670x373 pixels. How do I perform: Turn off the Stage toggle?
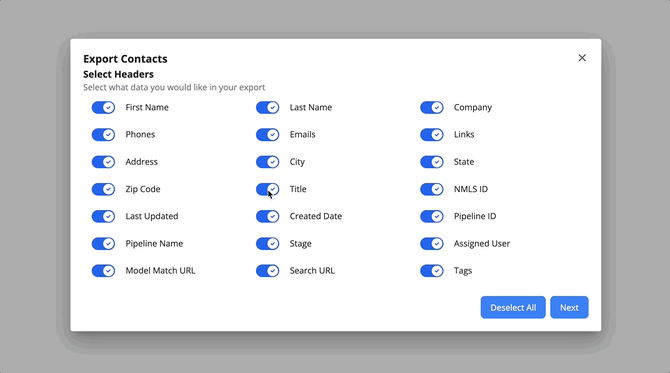pos(267,244)
